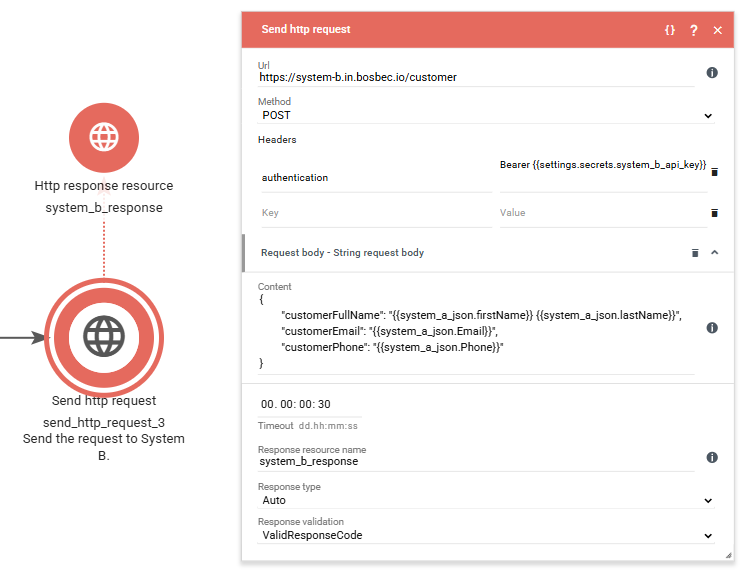Click the Timeout duration field
The width and height of the screenshot is (747, 573).
[309, 404]
